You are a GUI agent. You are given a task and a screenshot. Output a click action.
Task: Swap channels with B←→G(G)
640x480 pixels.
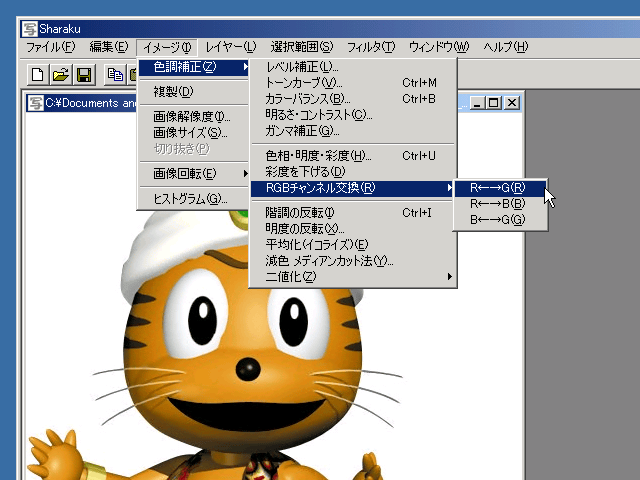click(x=500, y=220)
